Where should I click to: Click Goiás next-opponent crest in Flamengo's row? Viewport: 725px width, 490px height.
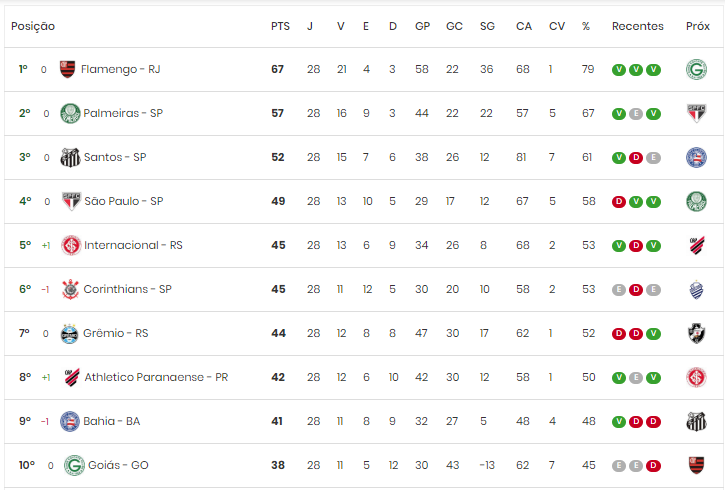[x=696, y=69]
